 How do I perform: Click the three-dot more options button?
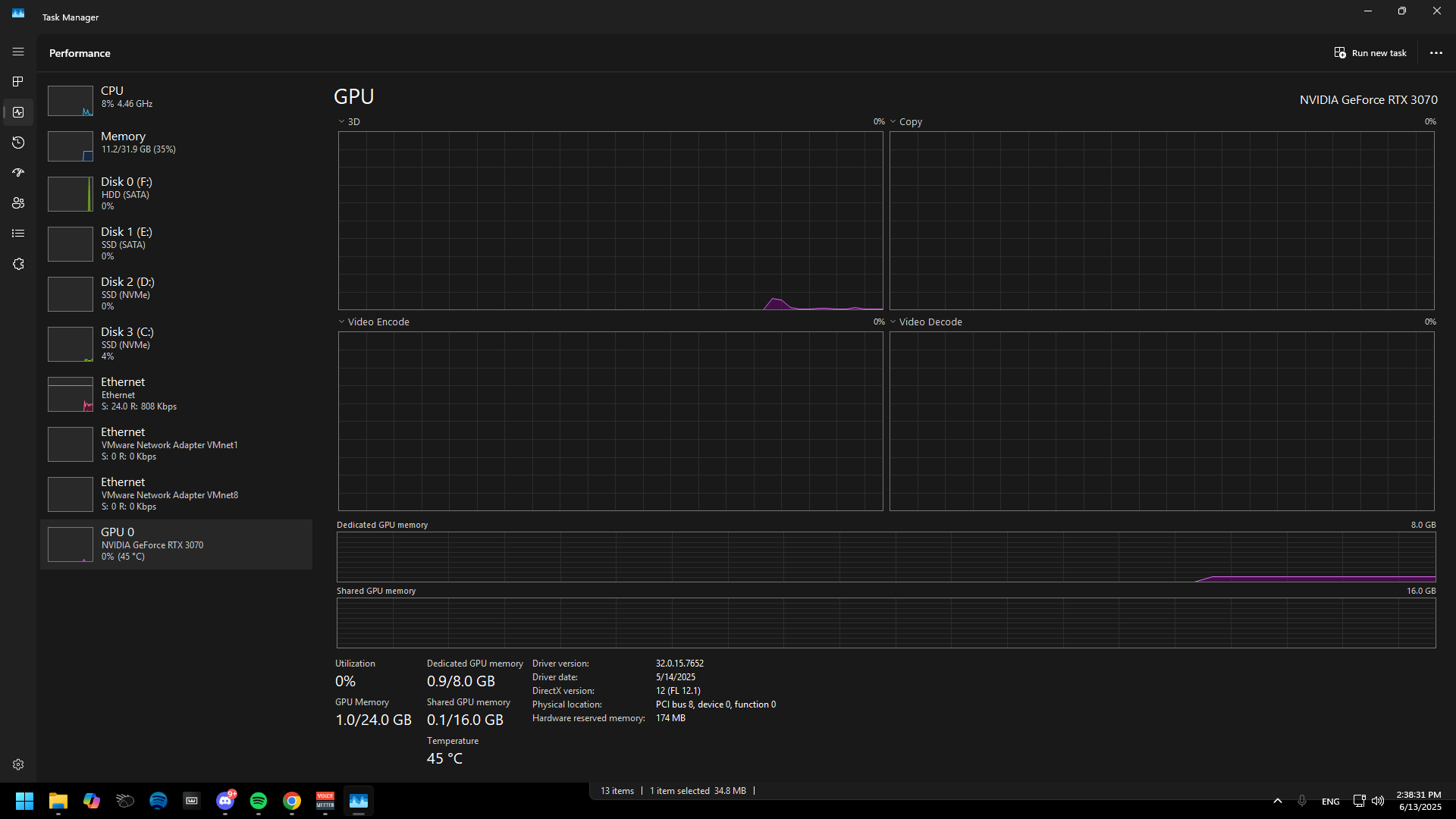(x=1436, y=53)
